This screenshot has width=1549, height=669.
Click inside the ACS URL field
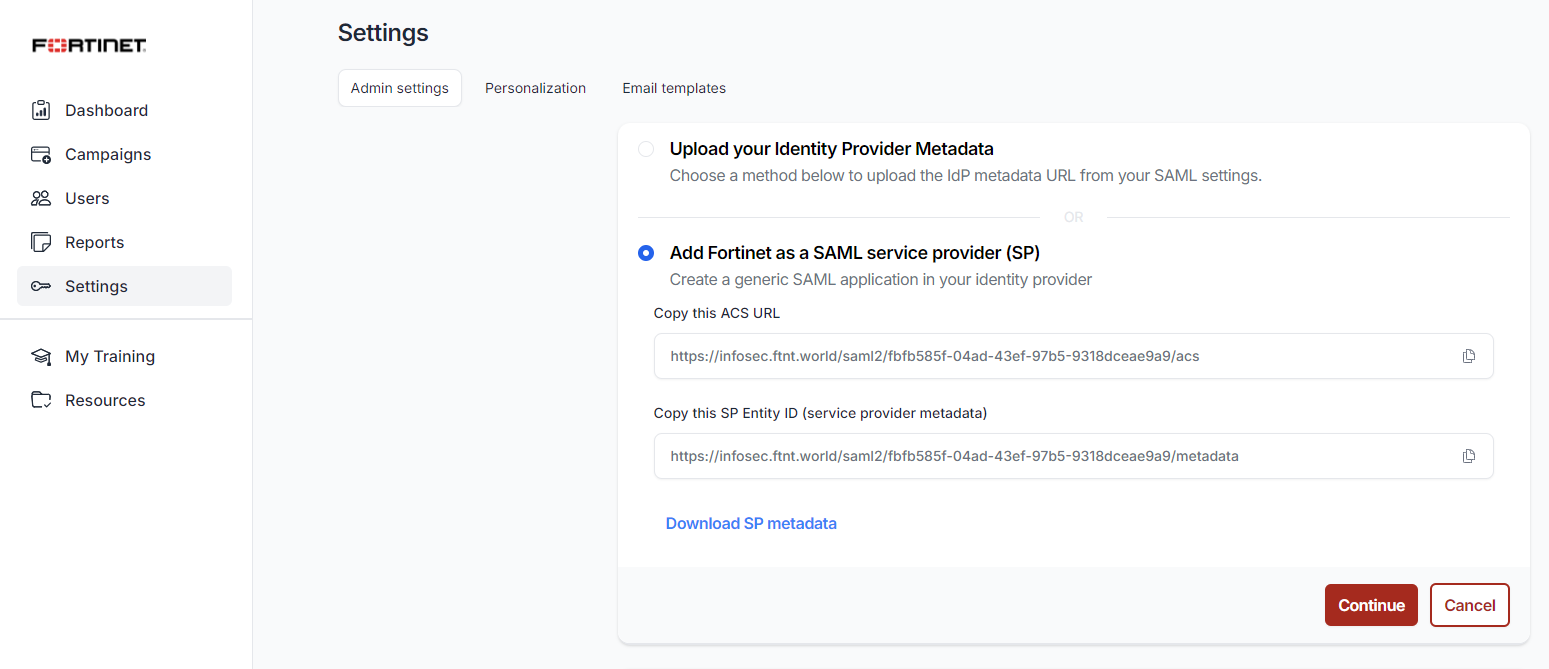(x=1074, y=356)
